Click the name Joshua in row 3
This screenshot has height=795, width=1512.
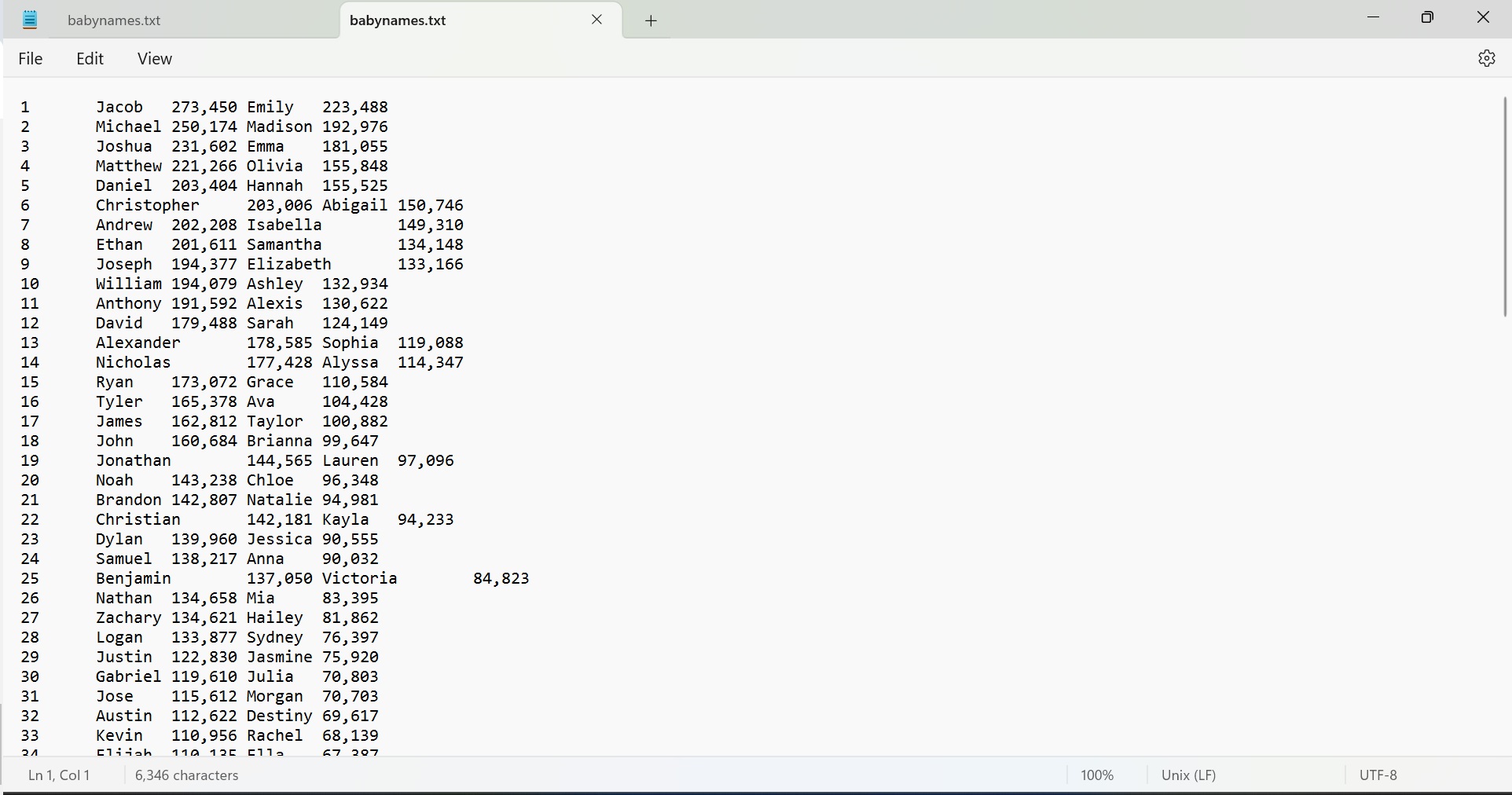tap(124, 146)
